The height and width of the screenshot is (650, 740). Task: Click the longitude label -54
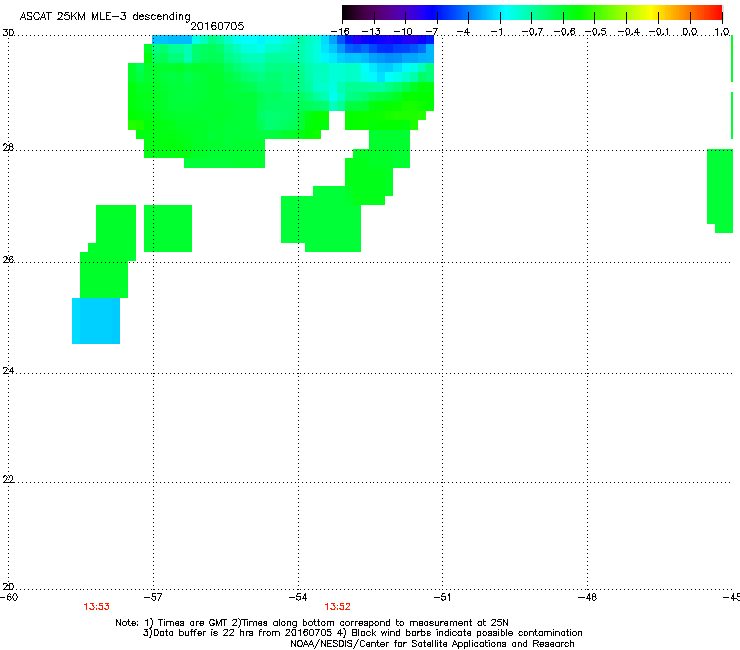[298, 597]
